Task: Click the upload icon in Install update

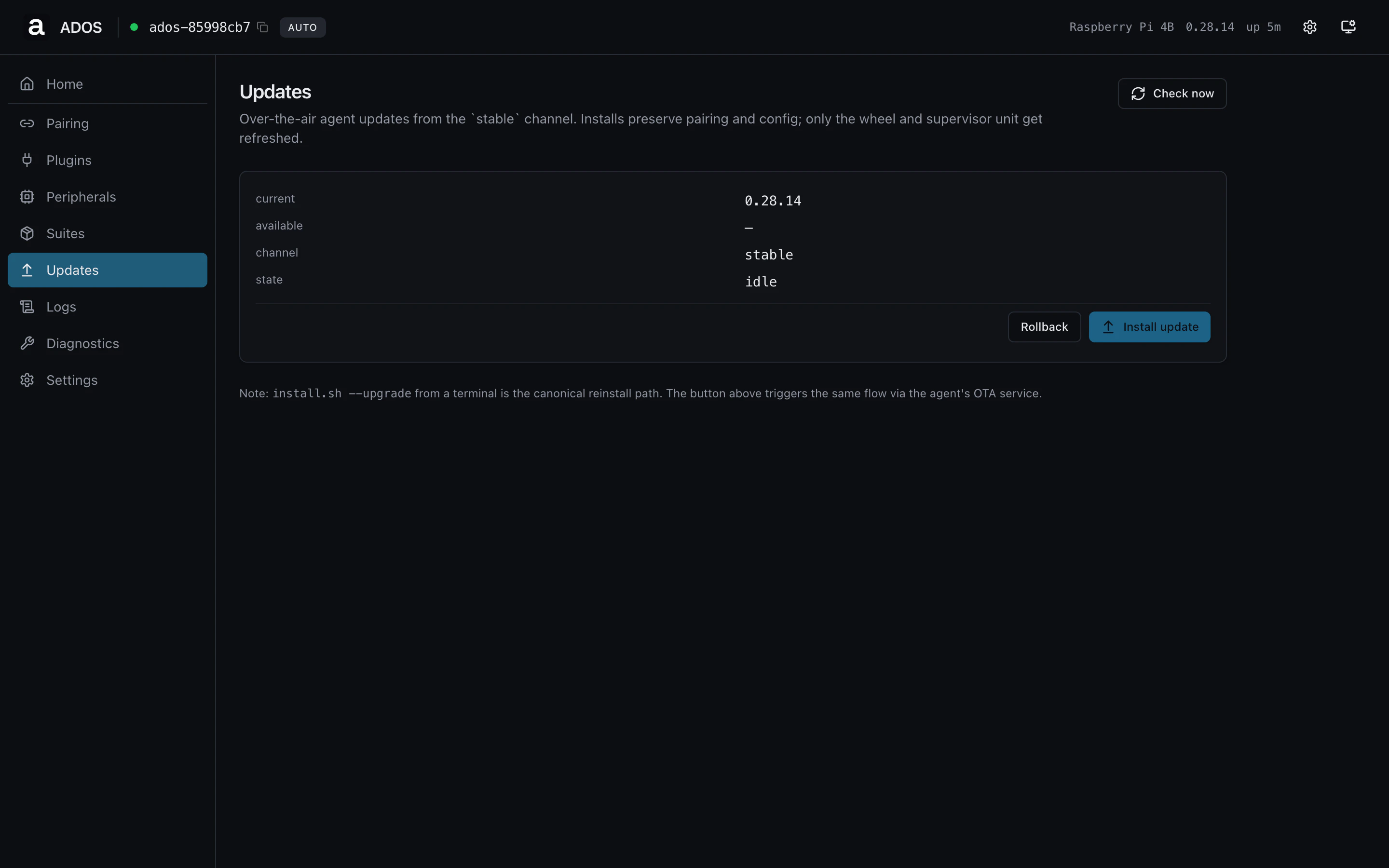Action: click(1108, 326)
